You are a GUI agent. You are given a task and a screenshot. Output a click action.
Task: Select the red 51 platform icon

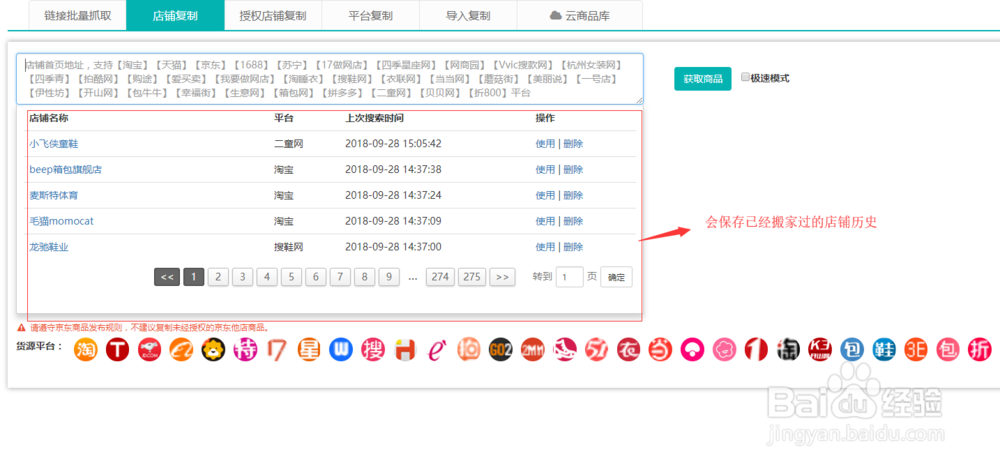pyautogui.click(x=597, y=349)
